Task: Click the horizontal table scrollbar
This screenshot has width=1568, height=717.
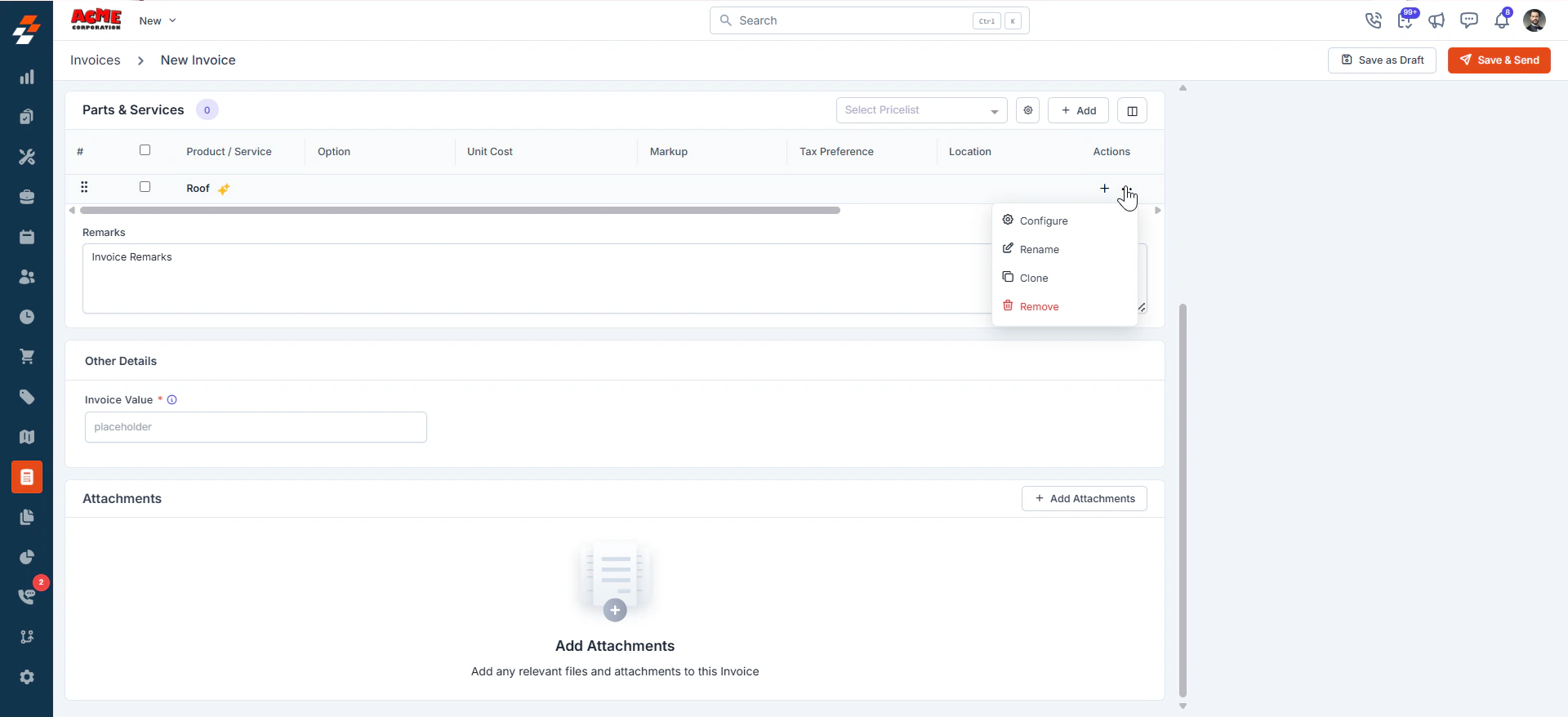Action: coord(460,211)
